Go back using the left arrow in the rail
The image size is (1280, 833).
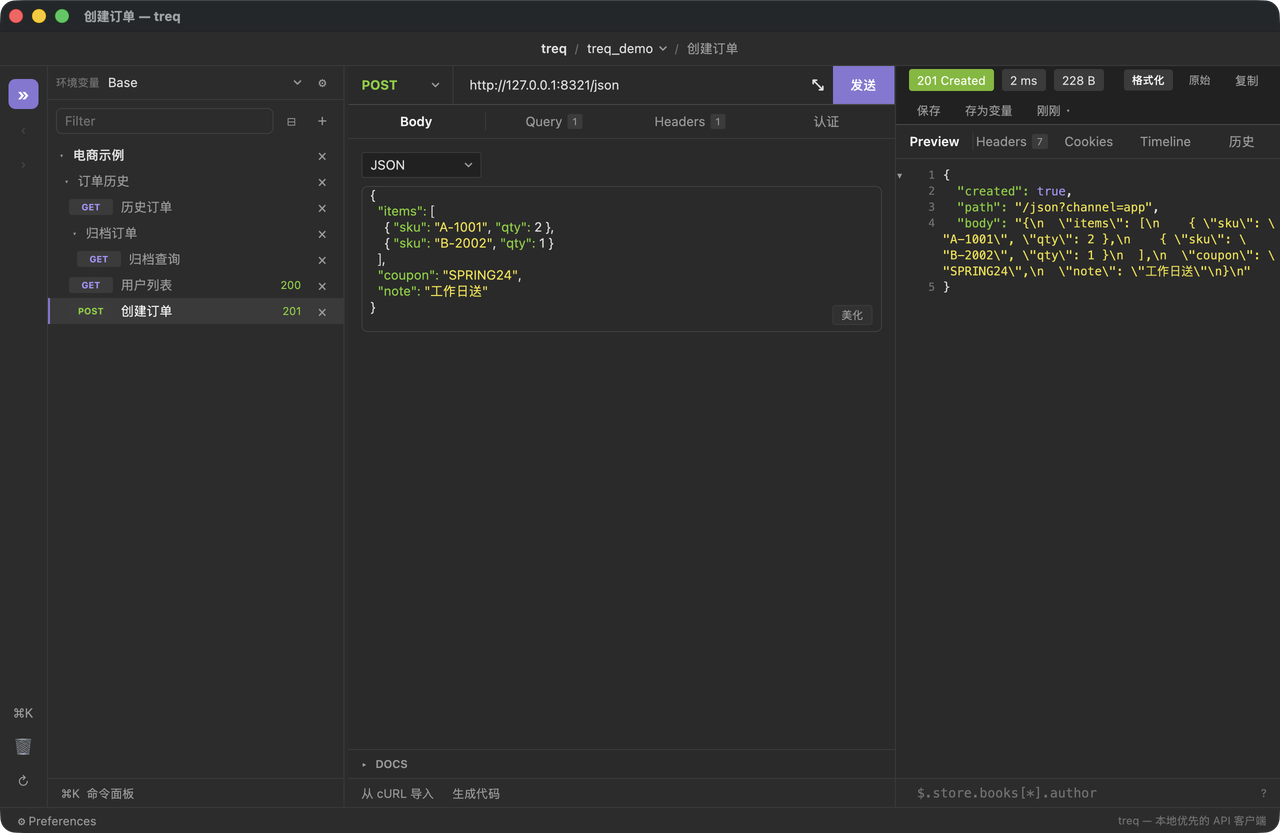pyautogui.click(x=23, y=131)
